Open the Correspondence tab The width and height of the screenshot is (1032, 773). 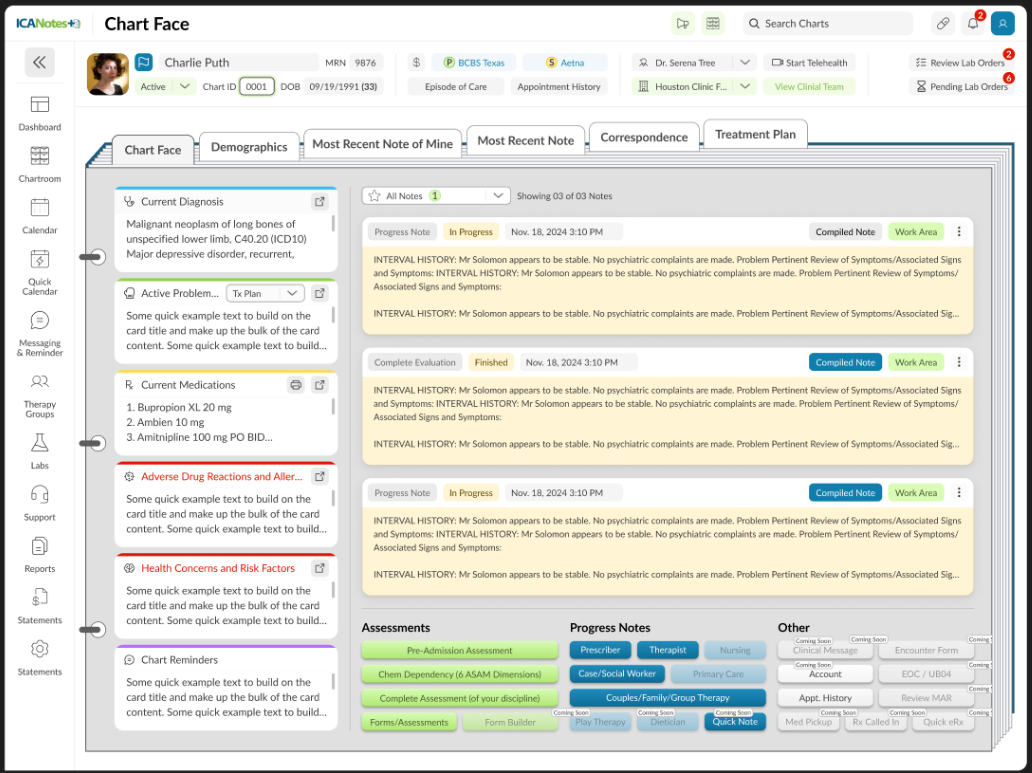(x=644, y=137)
